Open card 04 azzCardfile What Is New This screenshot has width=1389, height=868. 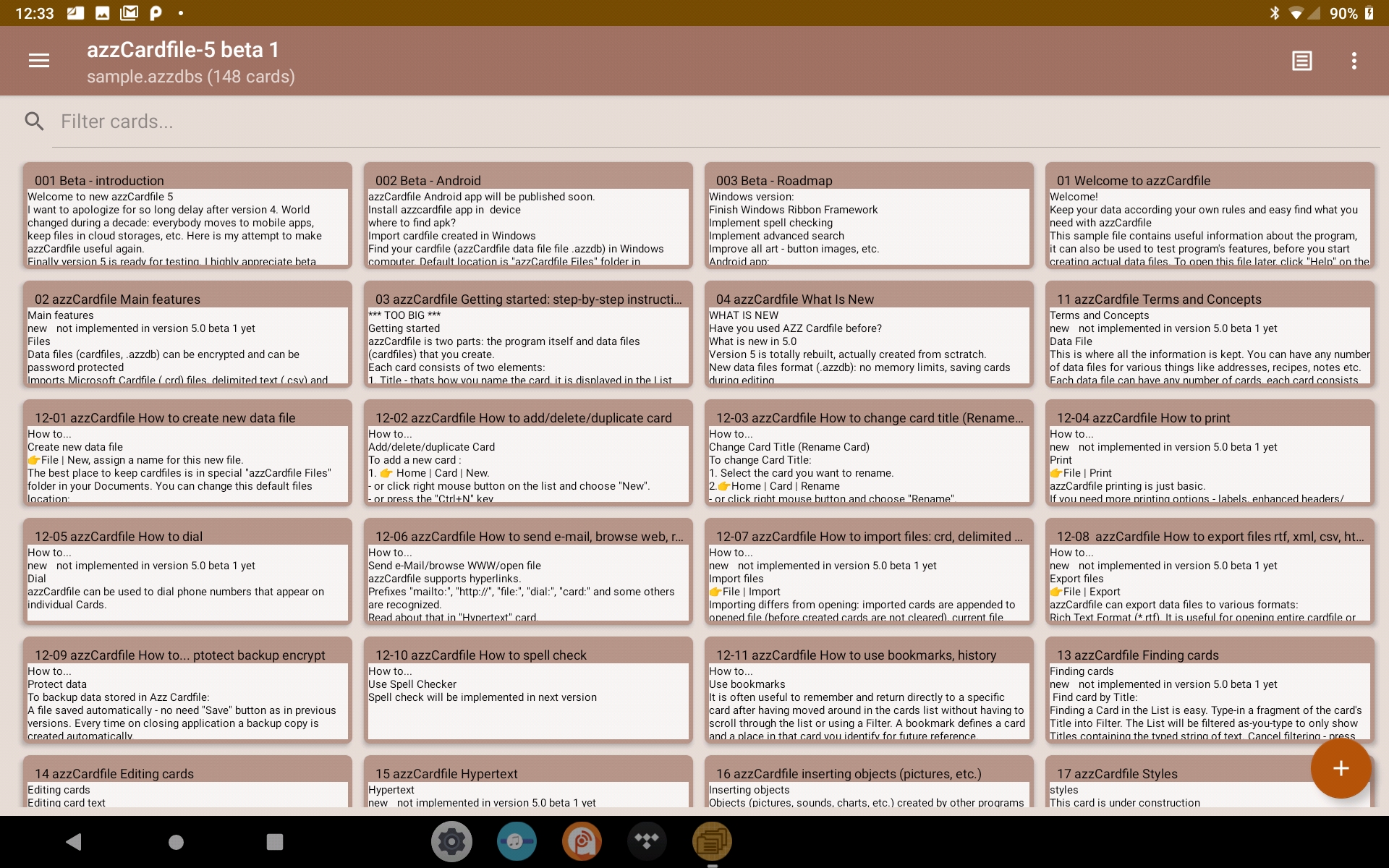[x=869, y=333]
